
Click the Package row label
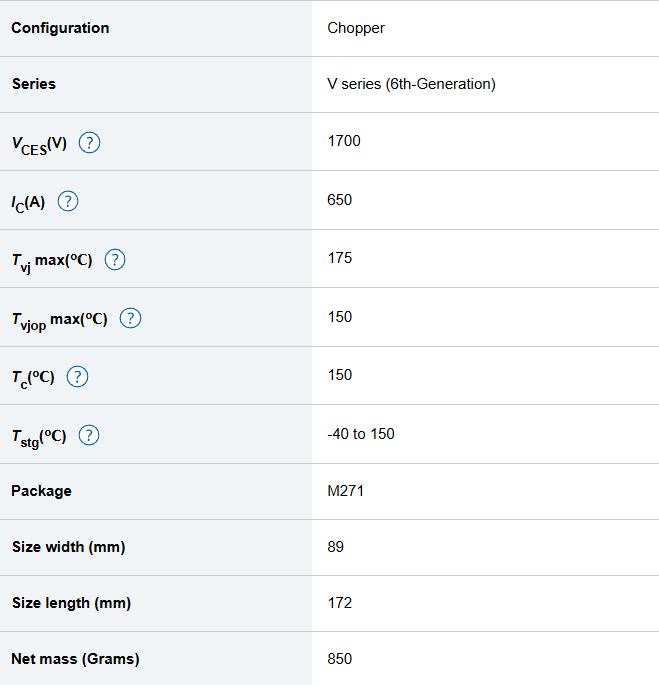click(41, 491)
